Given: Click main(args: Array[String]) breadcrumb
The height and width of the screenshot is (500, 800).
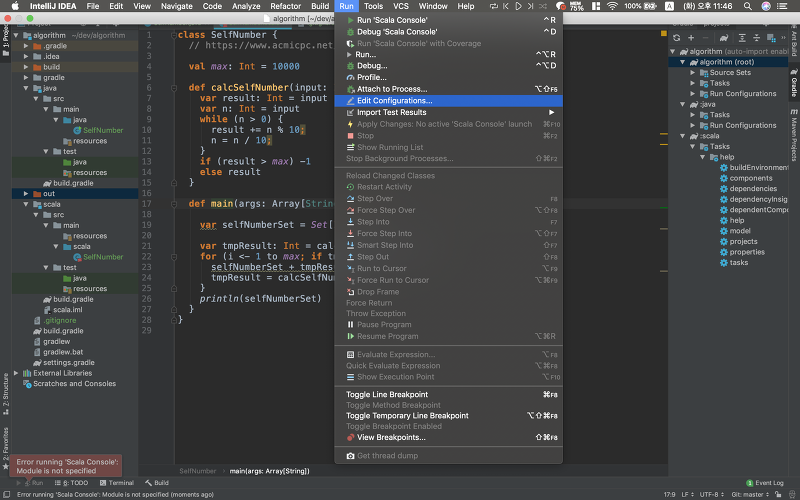Looking at the screenshot, I should [269, 471].
